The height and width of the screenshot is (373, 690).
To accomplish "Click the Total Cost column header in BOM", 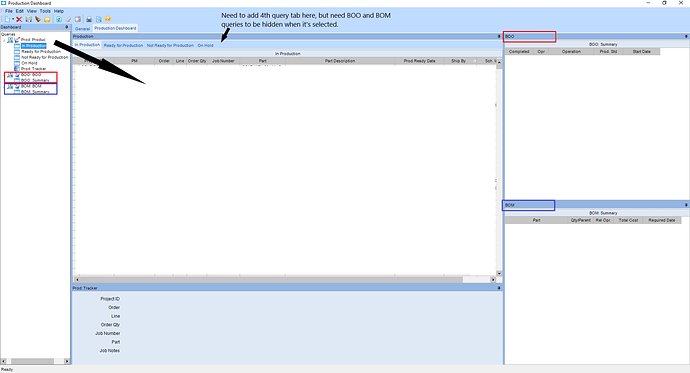I will coord(628,220).
